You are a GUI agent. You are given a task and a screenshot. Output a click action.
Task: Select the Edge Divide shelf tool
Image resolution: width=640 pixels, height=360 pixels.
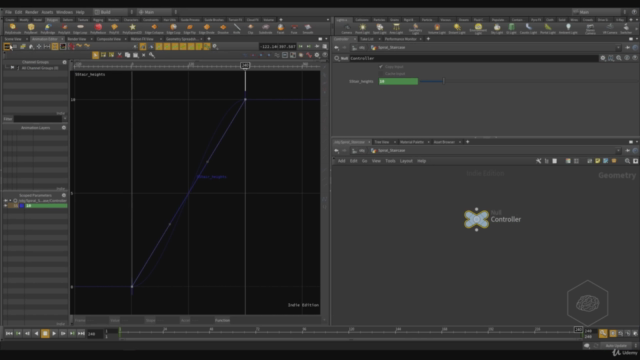click(x=207, y=29)
